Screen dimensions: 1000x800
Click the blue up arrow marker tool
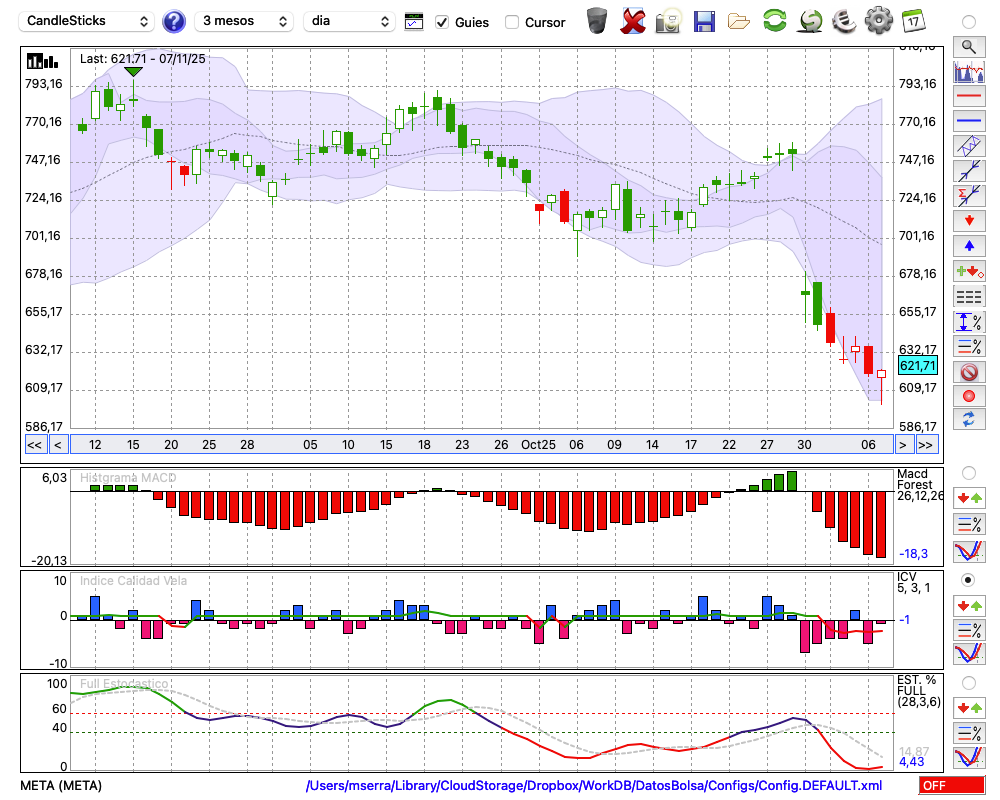point(968,246)
